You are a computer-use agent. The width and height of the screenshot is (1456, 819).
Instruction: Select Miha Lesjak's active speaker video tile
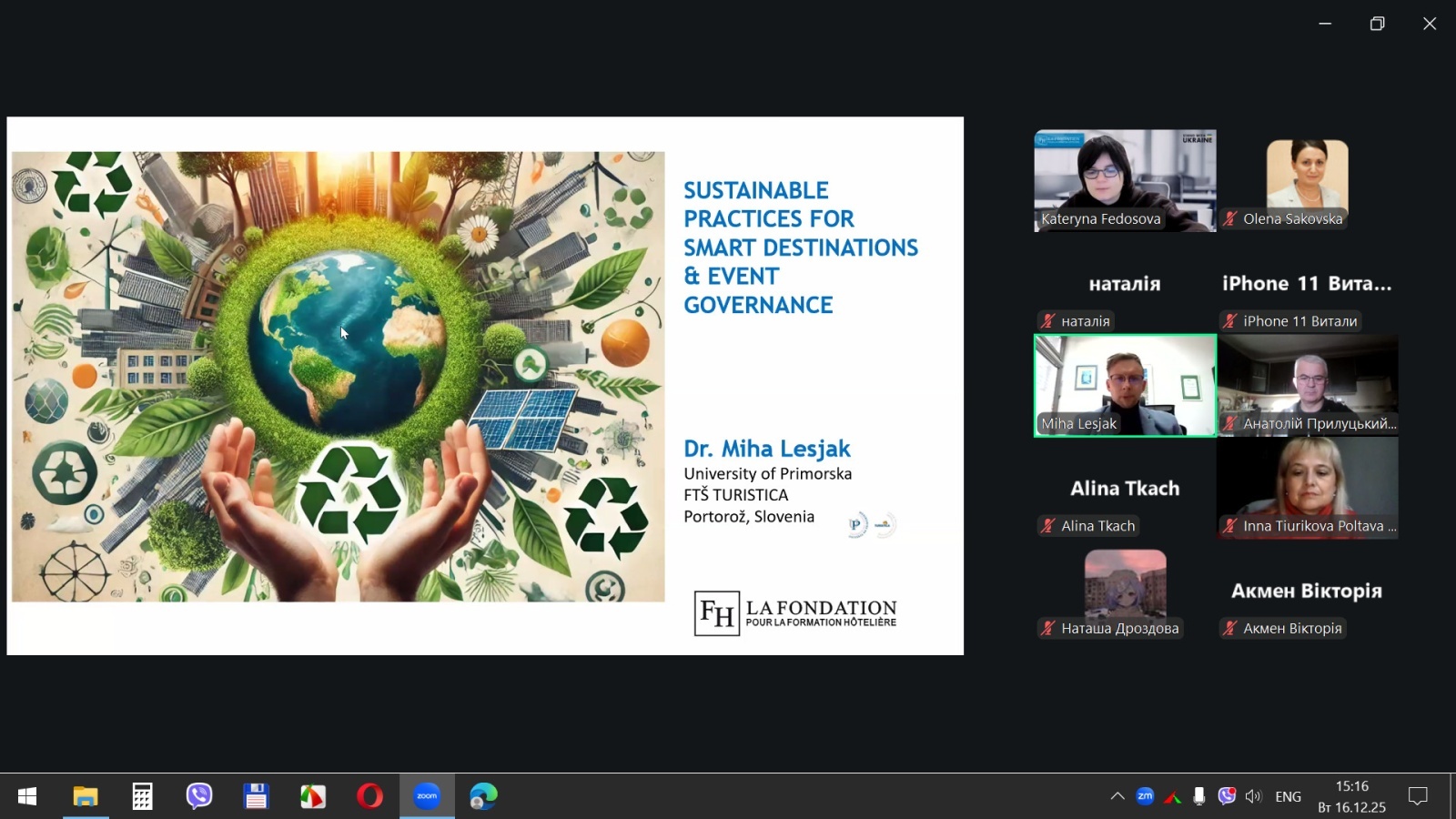[1125, 385]
